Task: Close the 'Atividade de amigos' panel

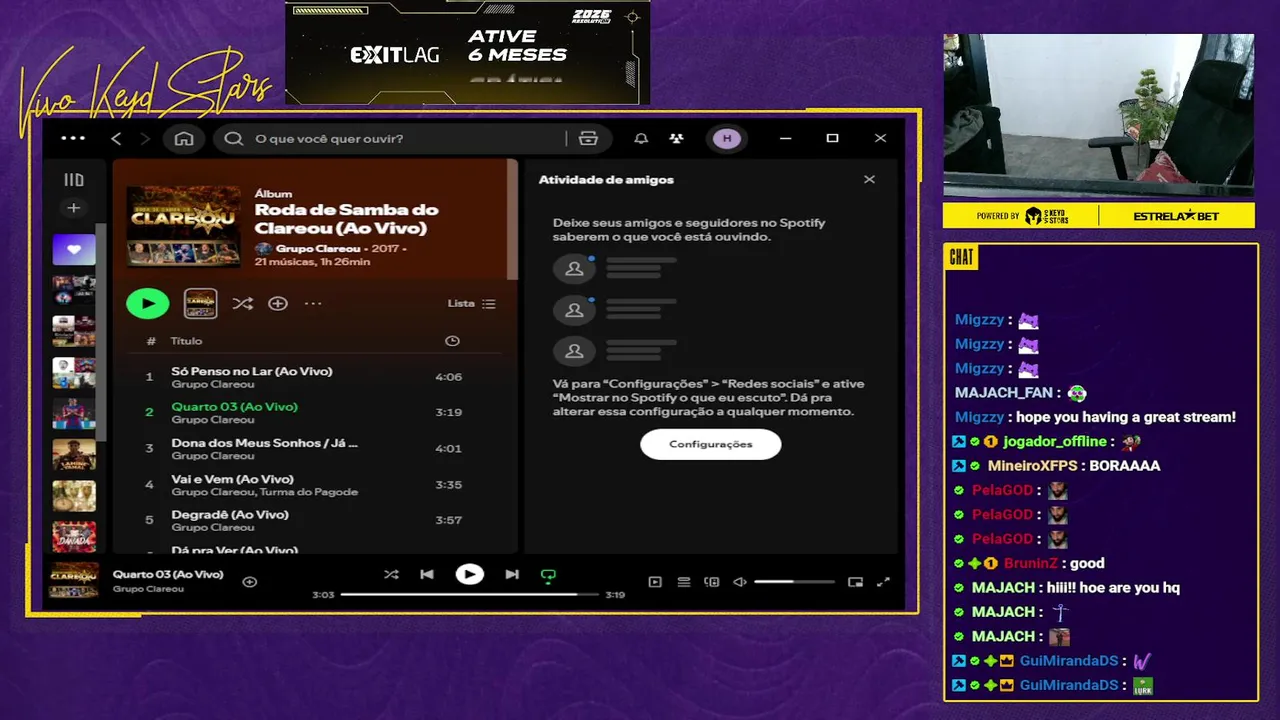Action: [x=869, y=180]
